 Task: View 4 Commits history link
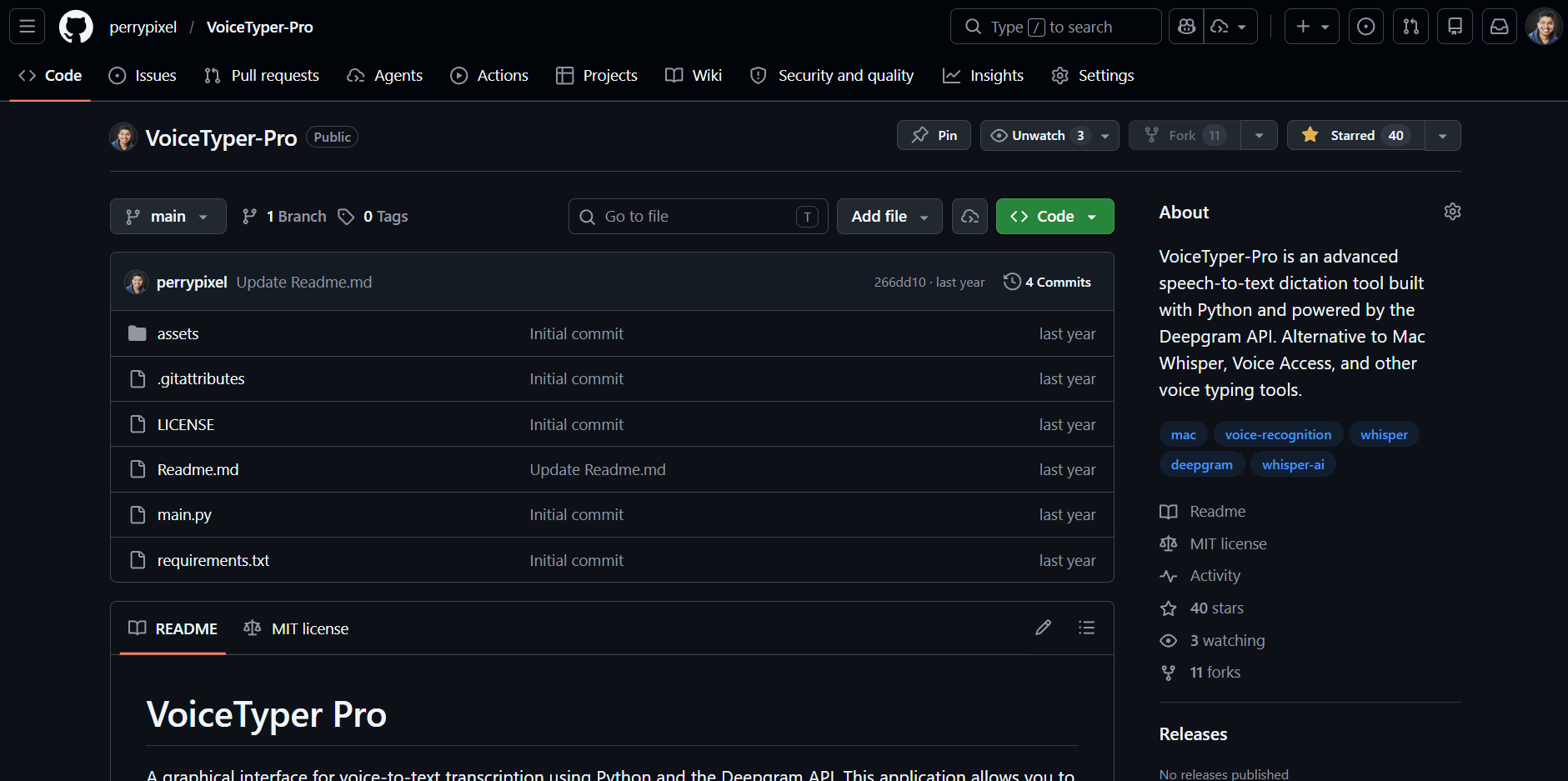click(x=1047, y=282)
